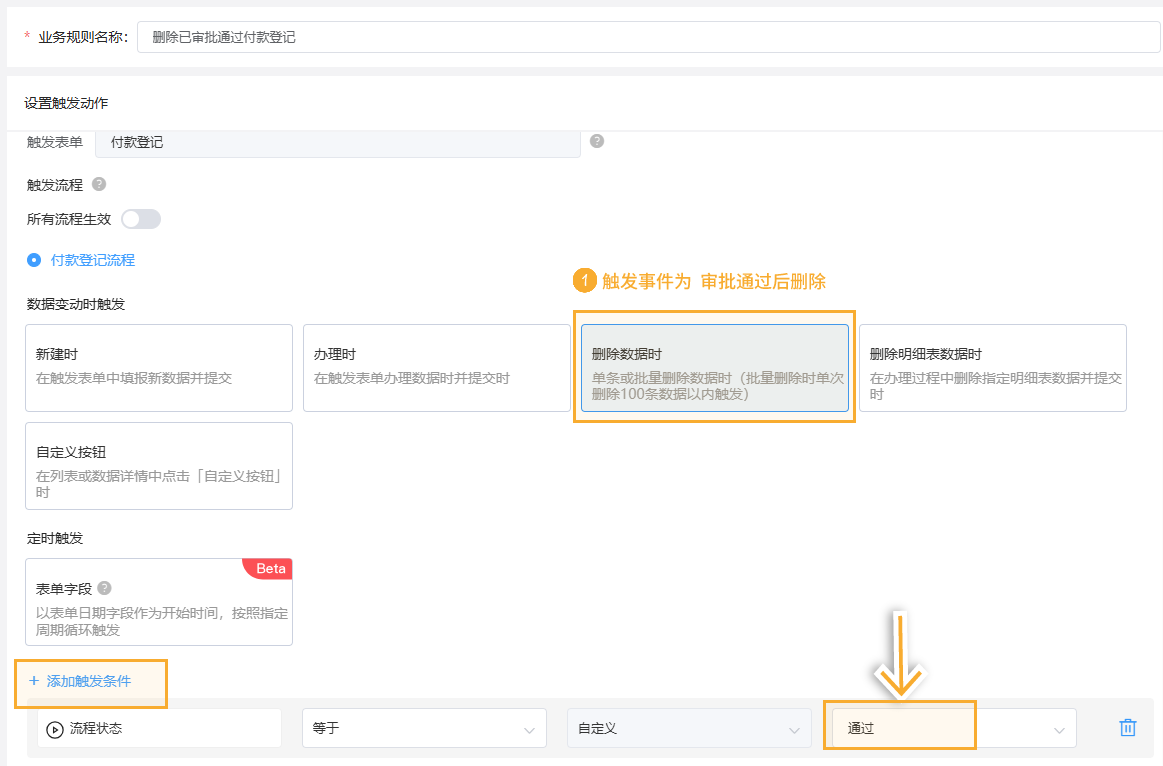1163x766 pixels.
Task: Delete the 流程状态 condition with trash icon
Action: coord(1128,728)
